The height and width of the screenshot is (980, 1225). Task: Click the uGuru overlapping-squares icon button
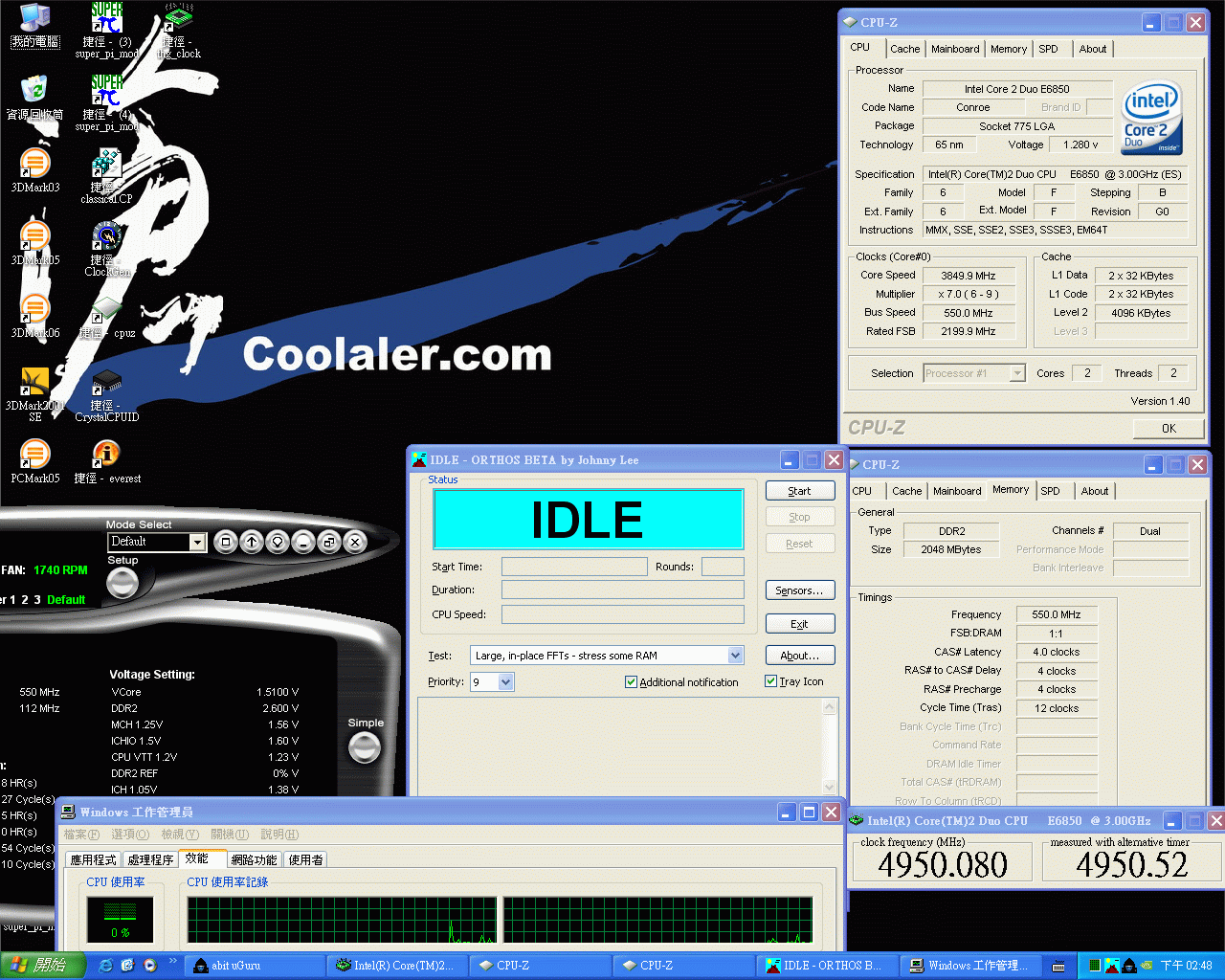point(329,542)
